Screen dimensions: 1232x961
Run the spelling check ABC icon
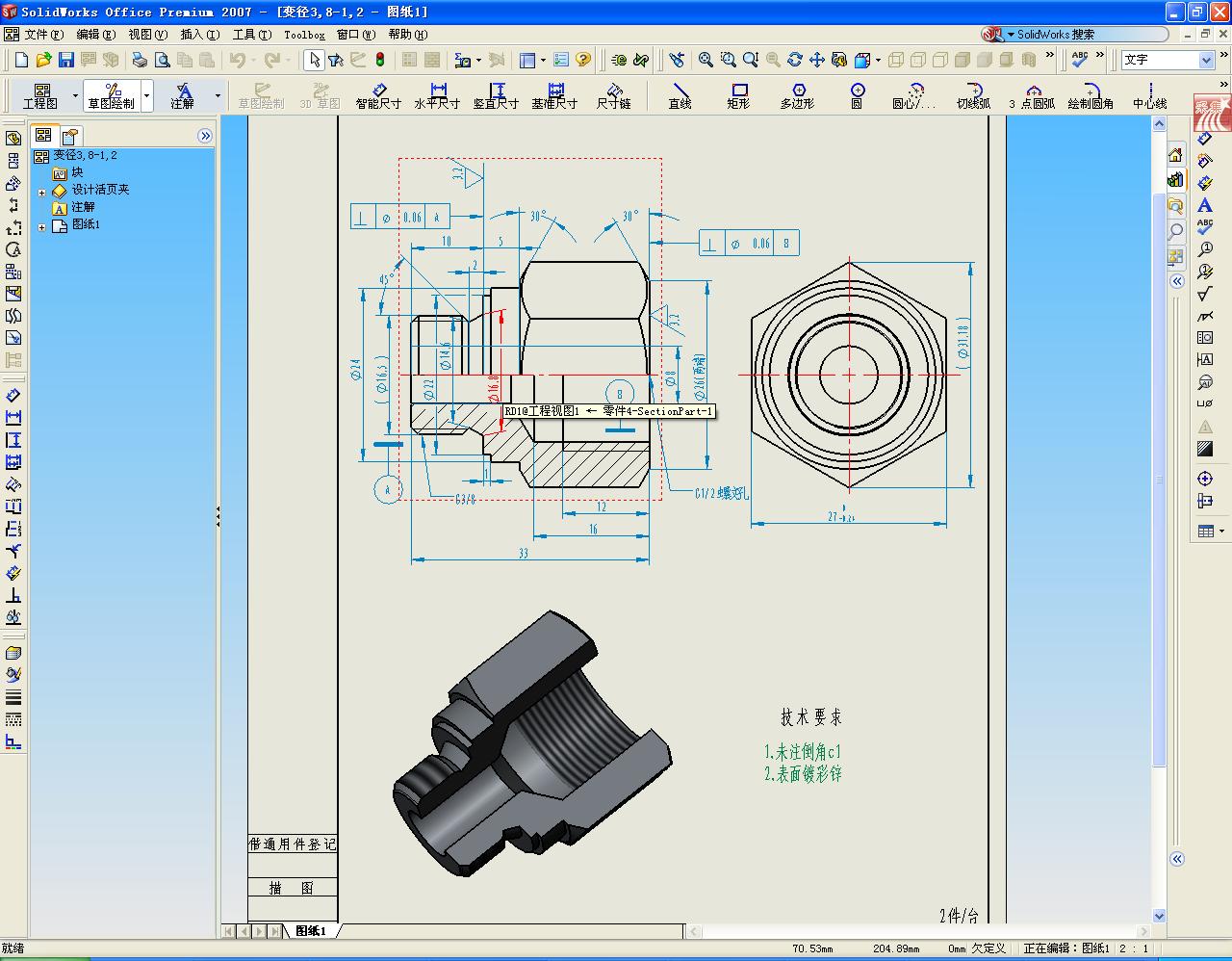[x=1081, y=60]
